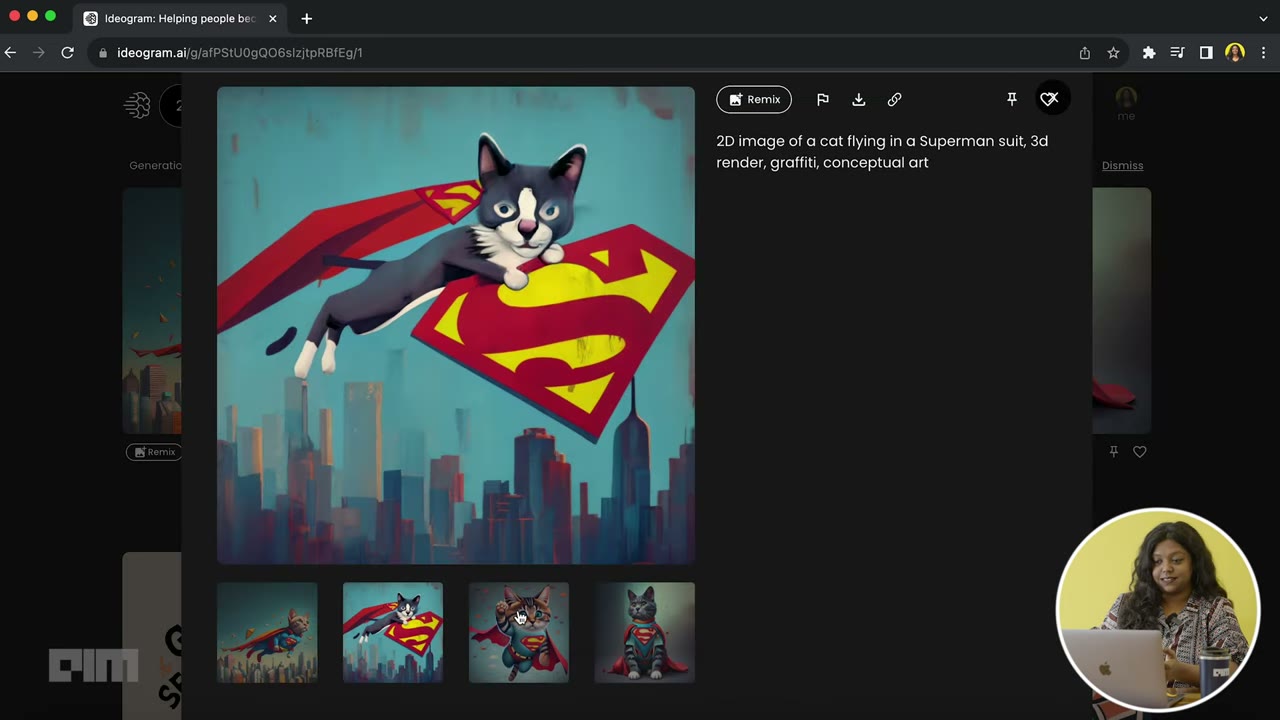
Task: Select the first thumbnail, the orange flying cat
Action: 267,632
